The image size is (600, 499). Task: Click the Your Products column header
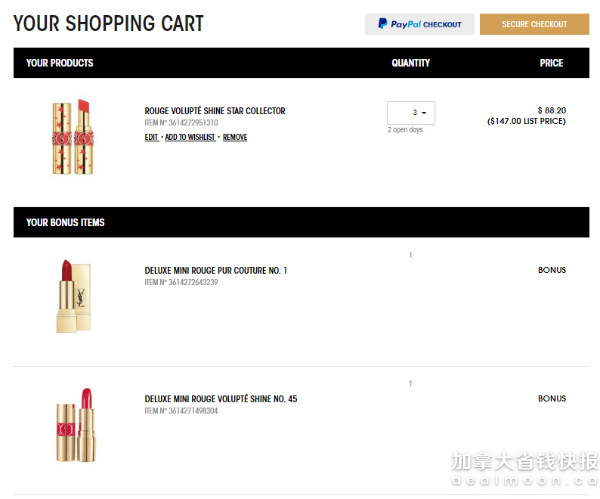click(x=60, y=63)
